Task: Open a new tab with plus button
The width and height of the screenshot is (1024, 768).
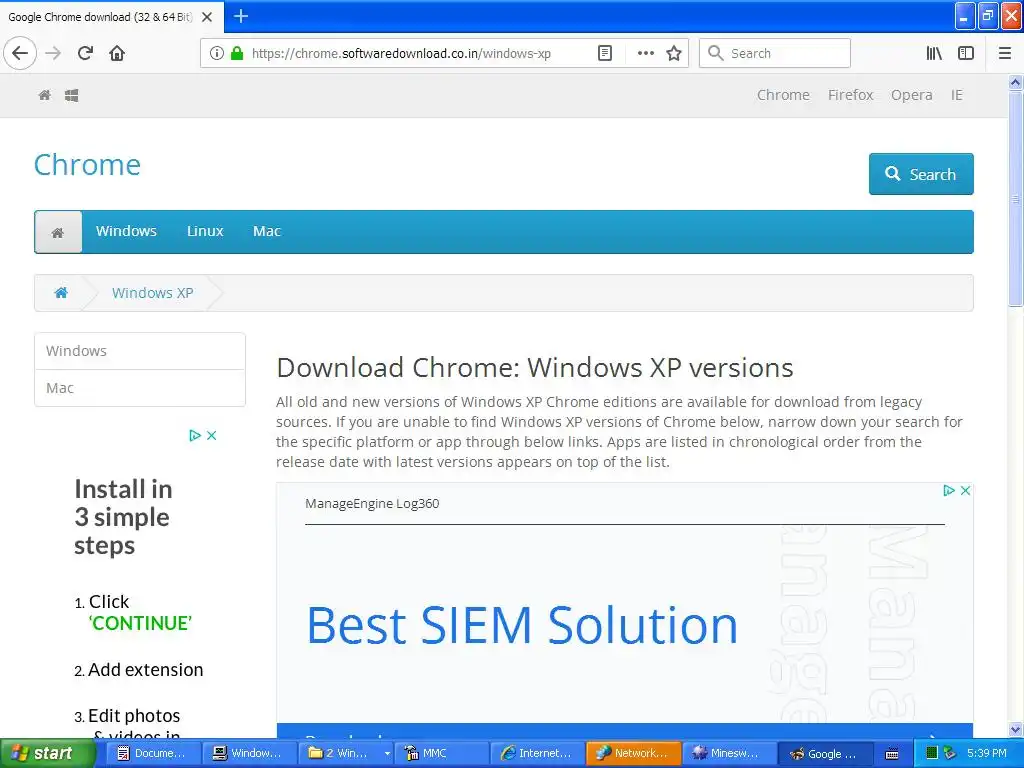Action: point(241,16)
